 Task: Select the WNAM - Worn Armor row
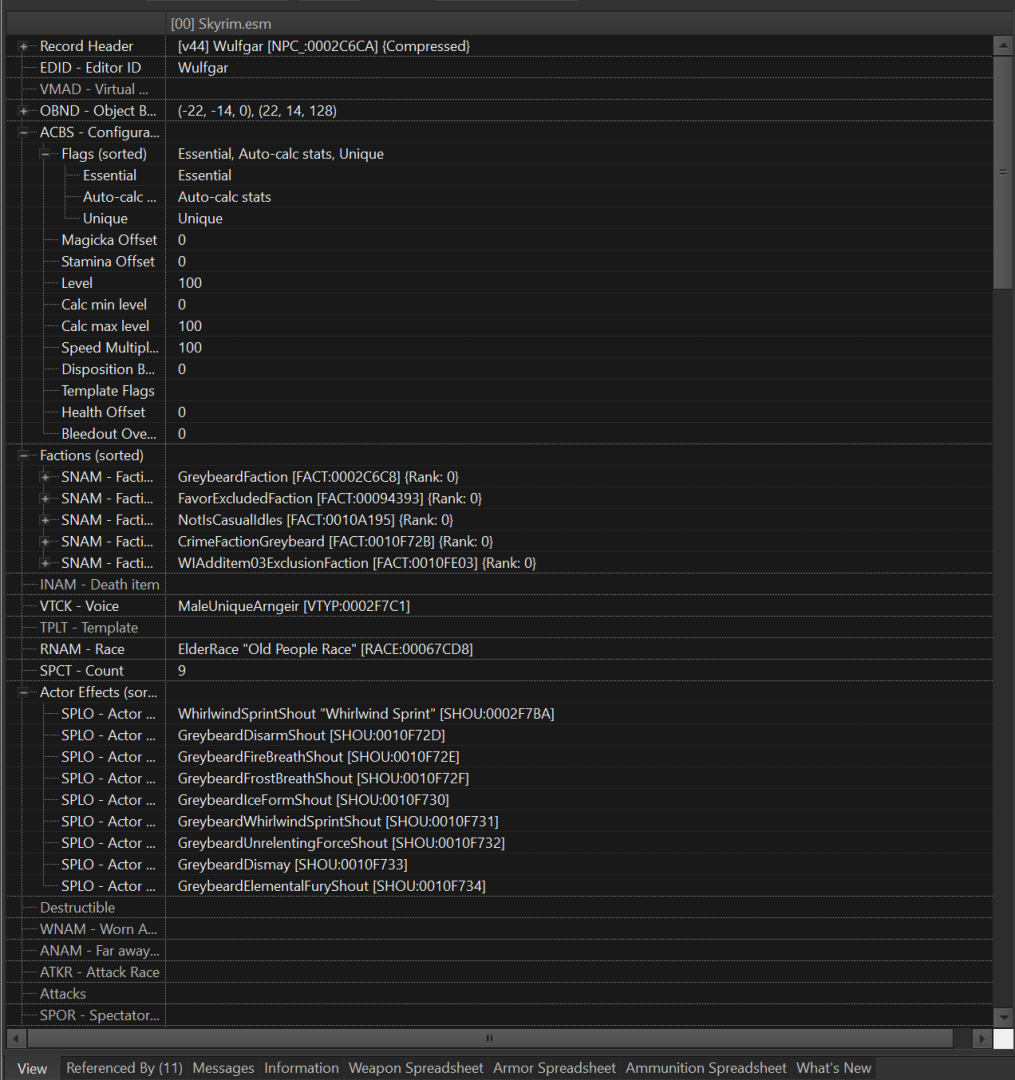point(499,929)
